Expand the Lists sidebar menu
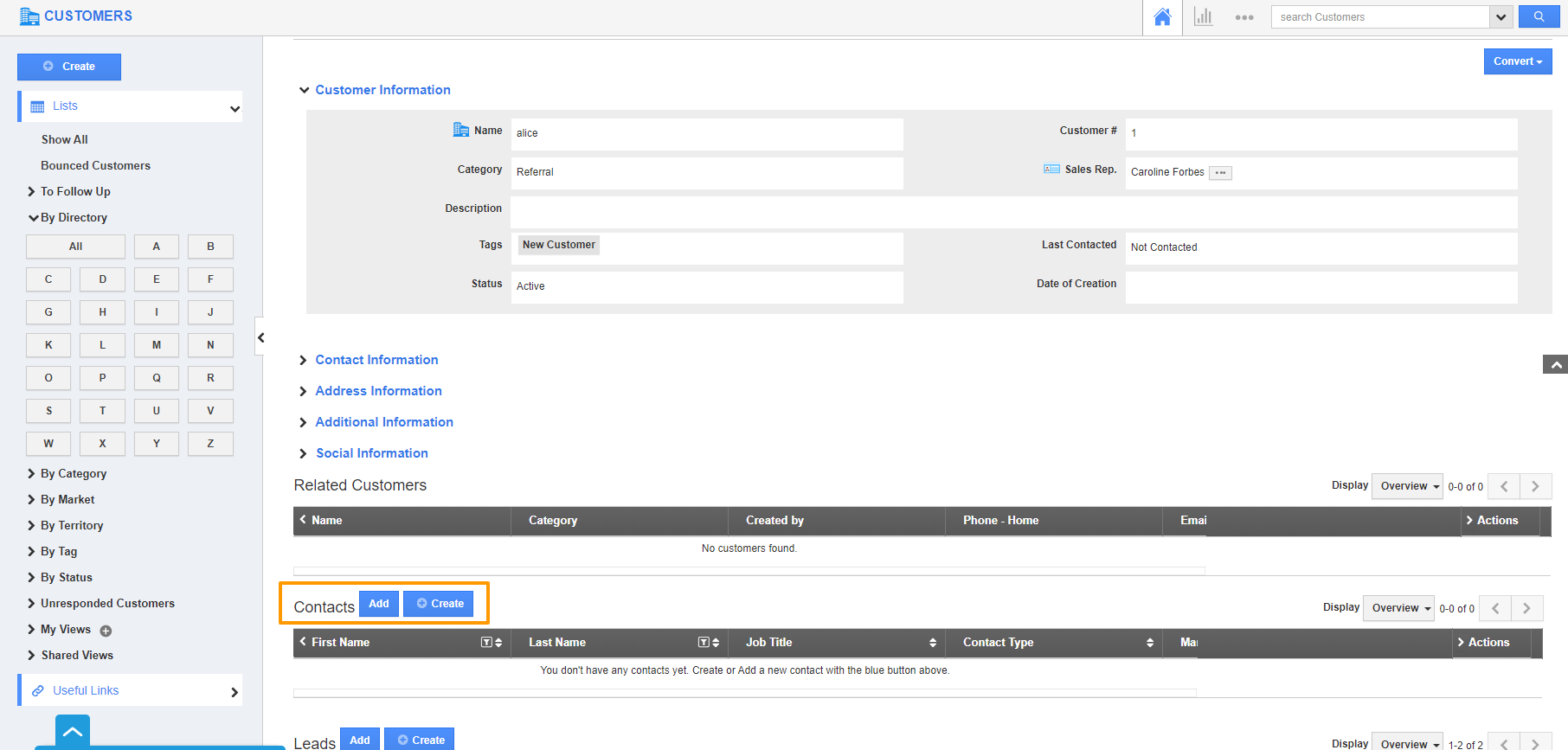This screenshot has width=1568, height=750. point(131,106)
